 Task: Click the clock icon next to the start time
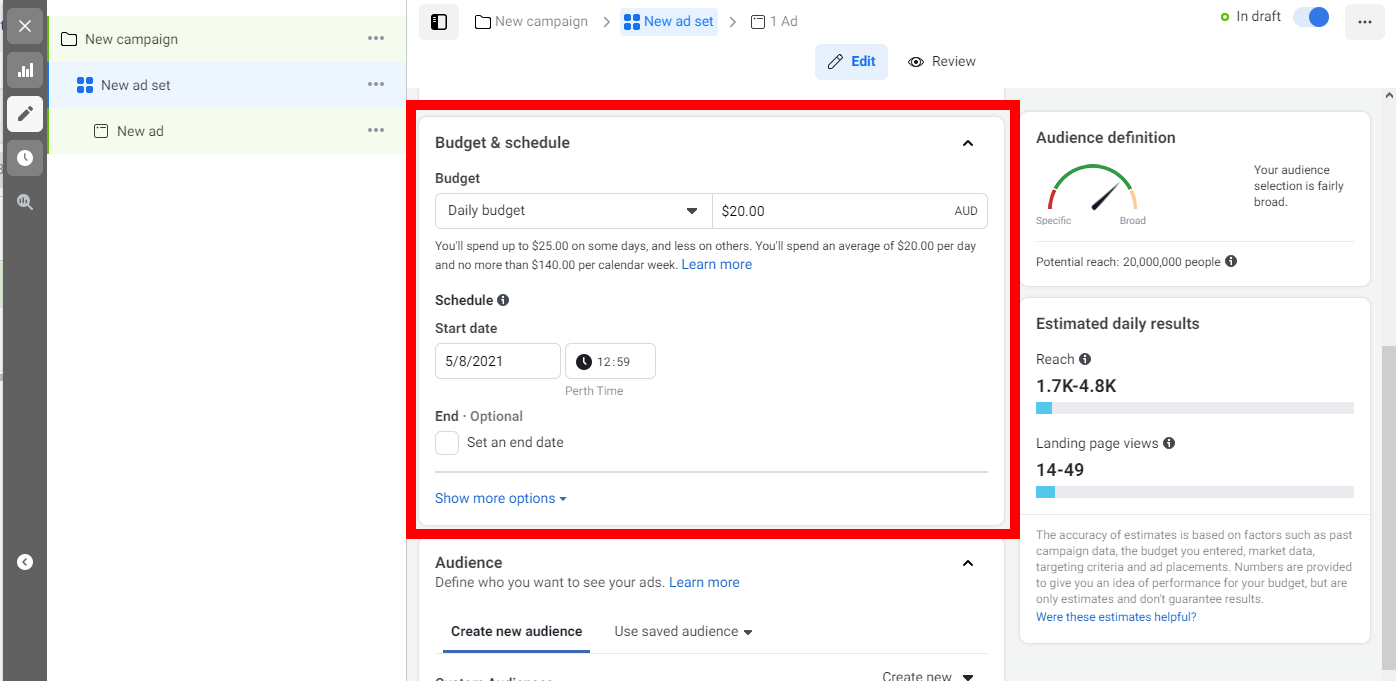pyautogui.click(x=584, y=360)
